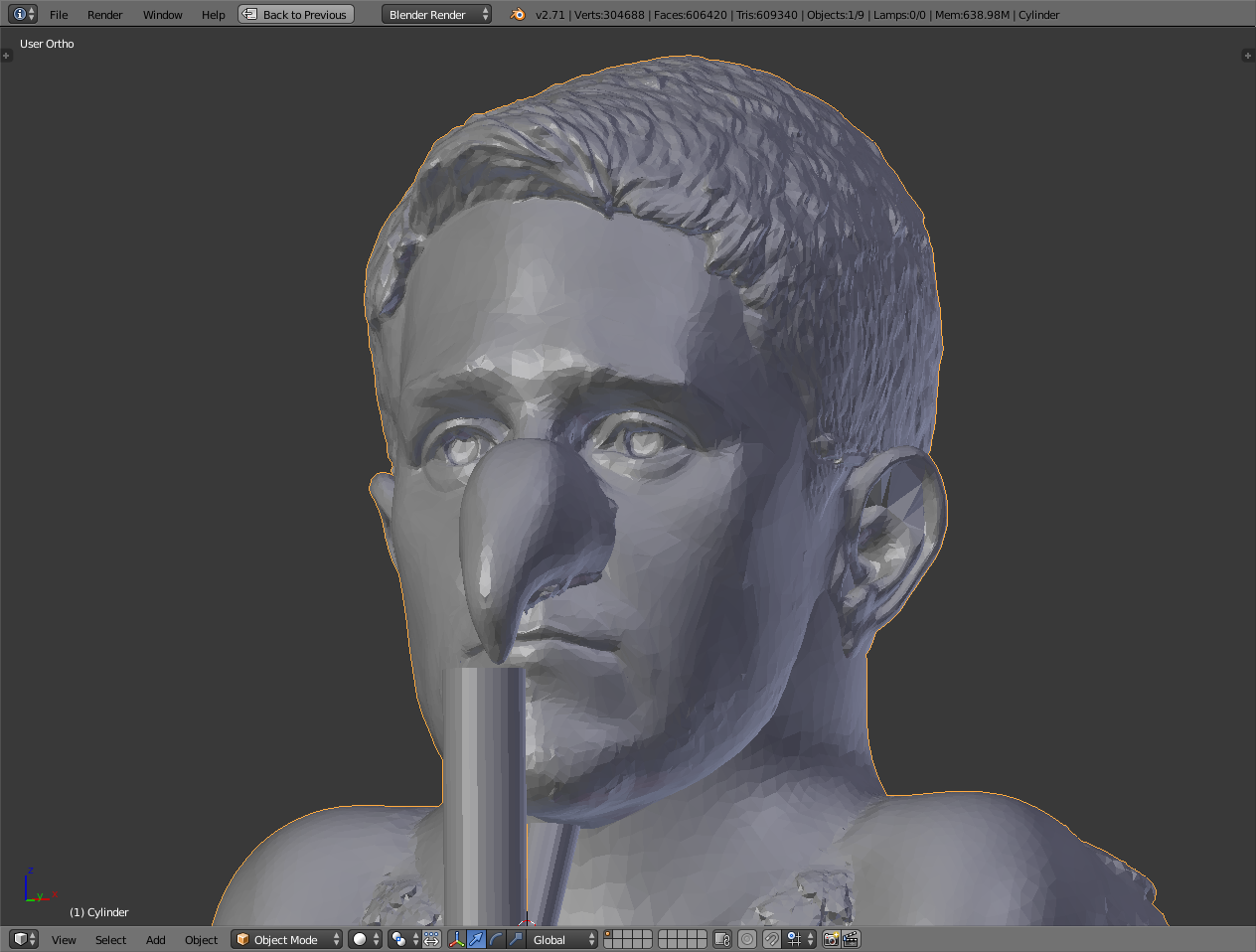Screen dimensions: 1256x952
Task: Select the rotate manipulator arc icon
Action: tap(496, 939)
